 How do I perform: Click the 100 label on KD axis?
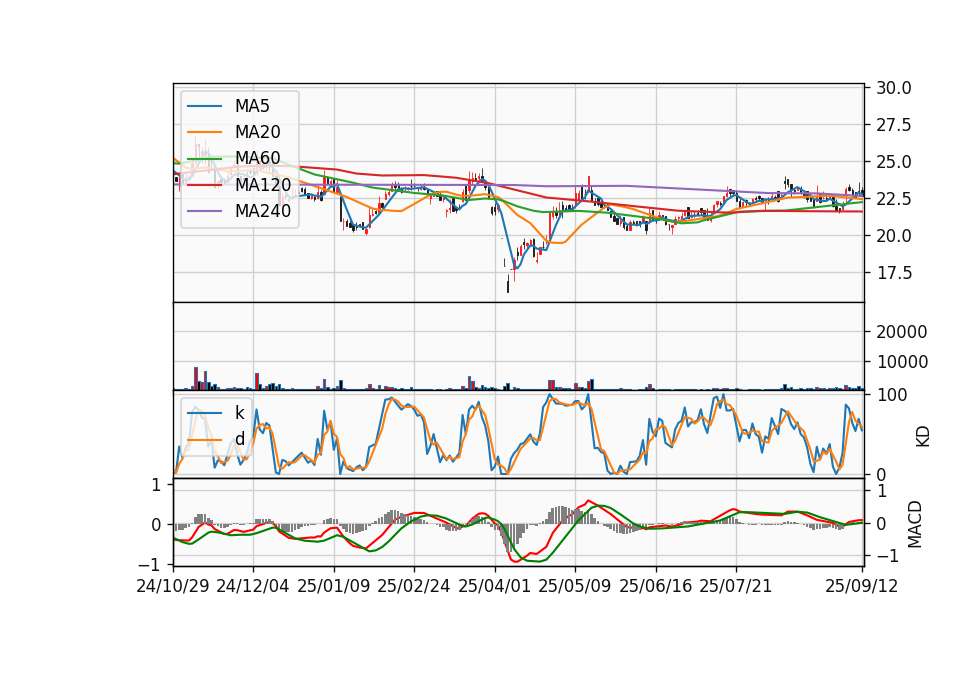(891, 395)
